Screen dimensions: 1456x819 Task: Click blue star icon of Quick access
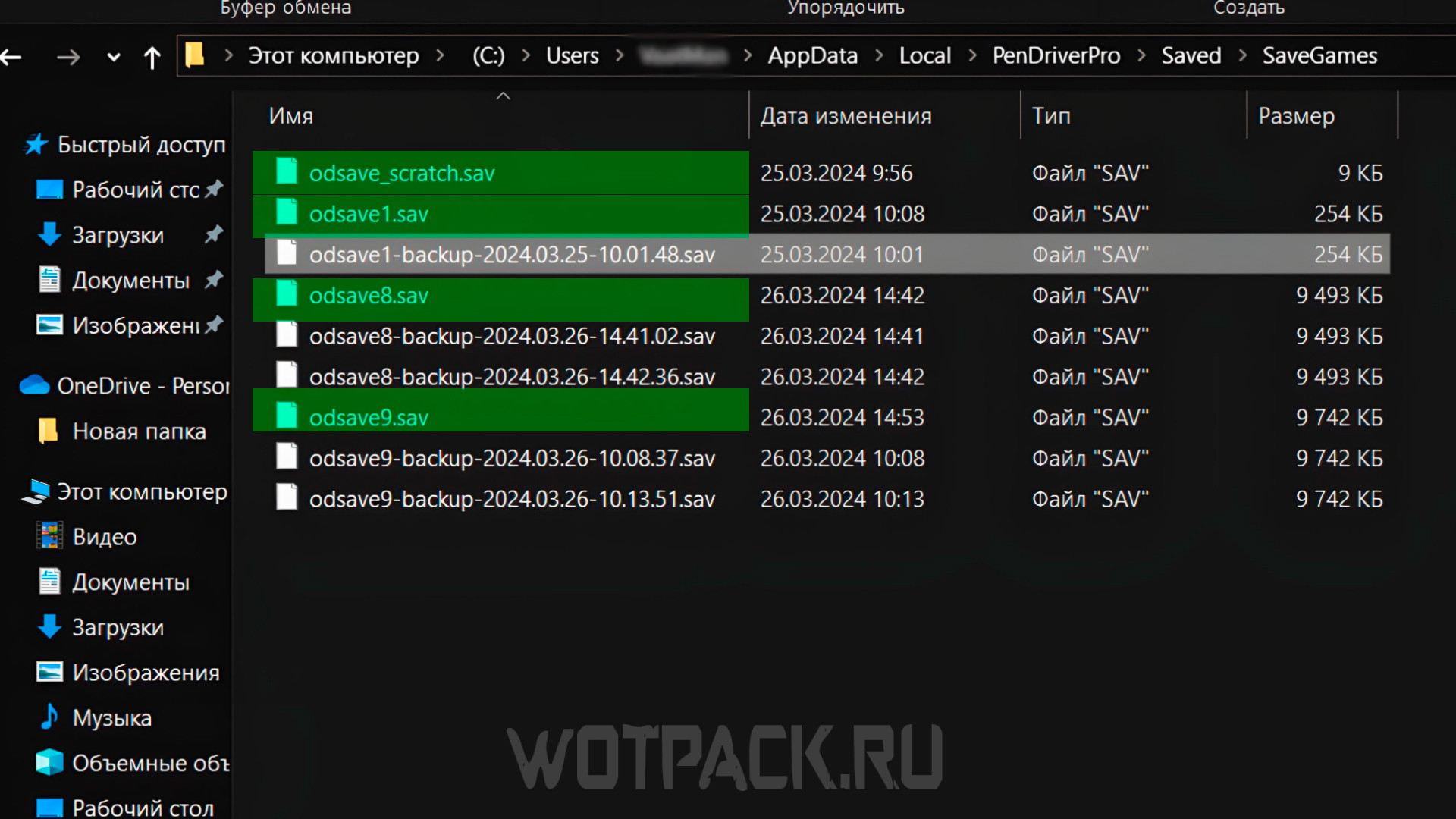(x=36, y=144)
